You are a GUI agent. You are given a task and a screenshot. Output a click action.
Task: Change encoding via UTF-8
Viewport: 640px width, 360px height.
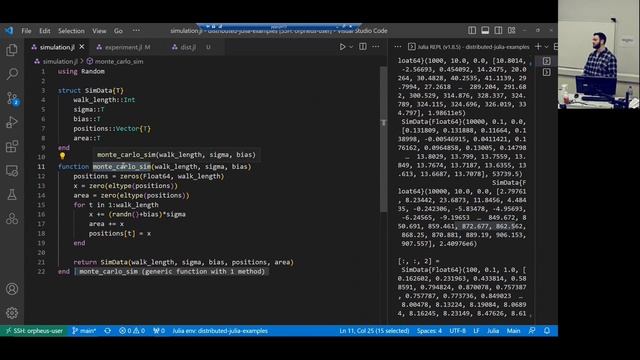pos(458,331)
